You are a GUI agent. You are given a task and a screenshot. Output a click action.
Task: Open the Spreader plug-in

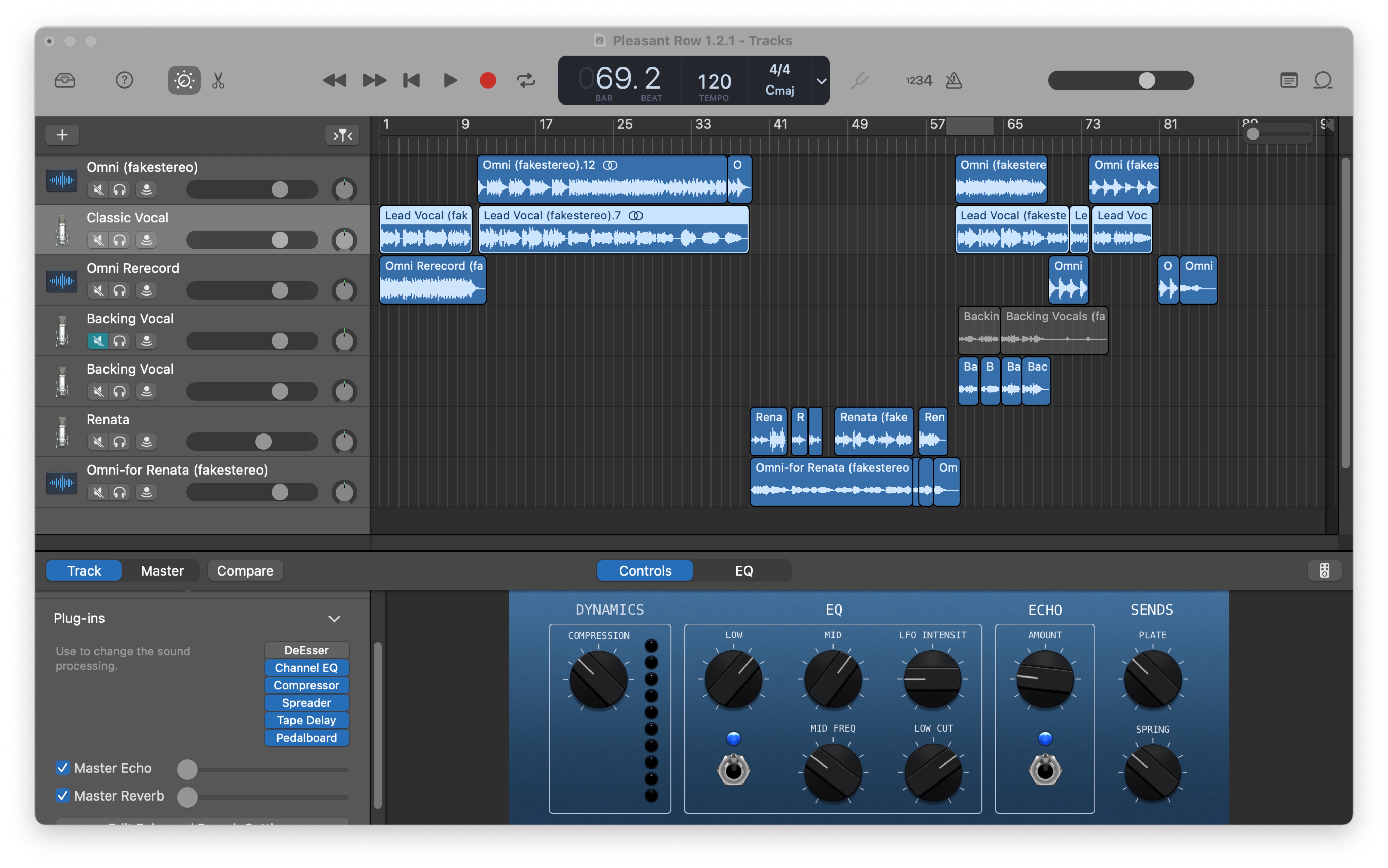pos(307,703)
